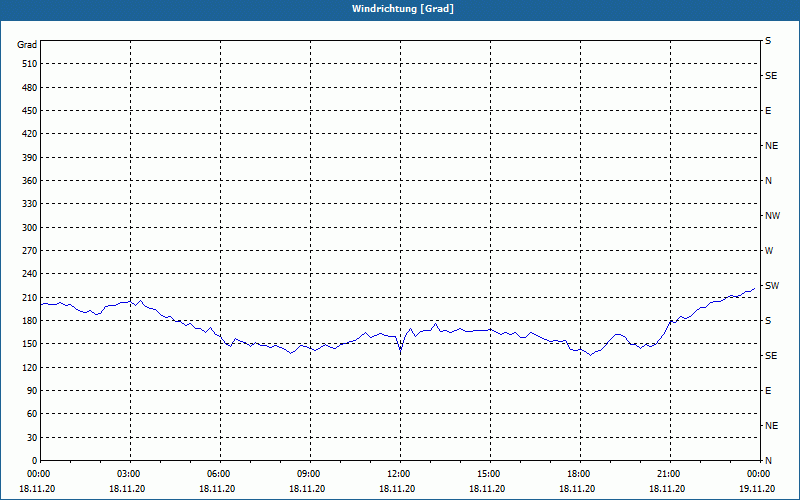Pick the 300 degree axis label
The height and width of the screenshot is (500, 800).
tap(29, 228)
